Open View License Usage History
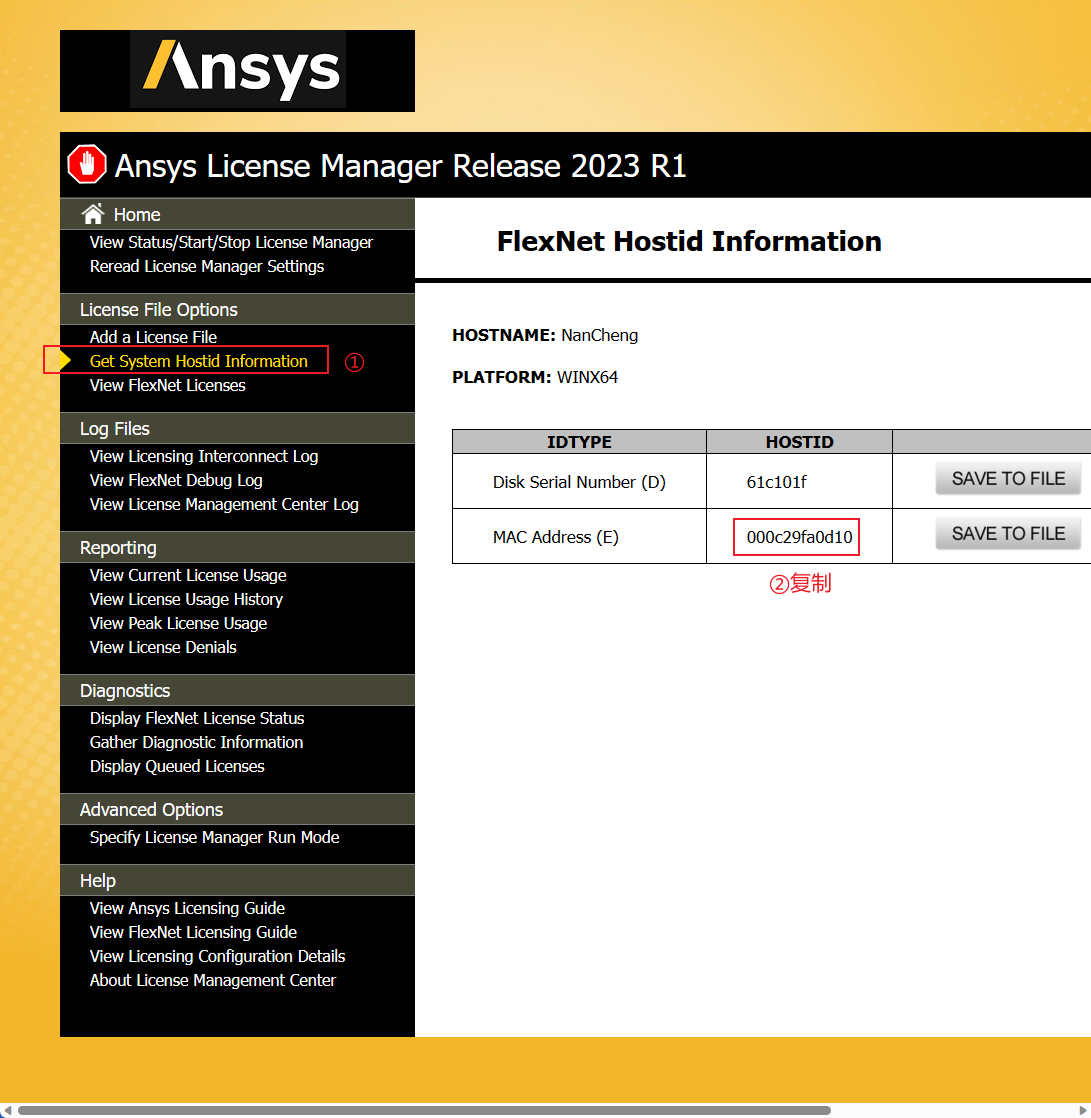Image resolution: width=1091 pixels, height=1118 pixels. 186,600
